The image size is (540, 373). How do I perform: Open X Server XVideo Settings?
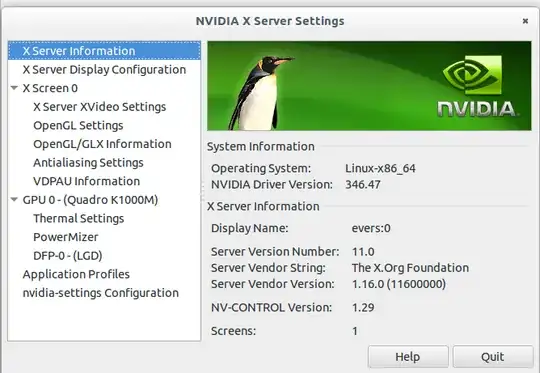(100, 107)
